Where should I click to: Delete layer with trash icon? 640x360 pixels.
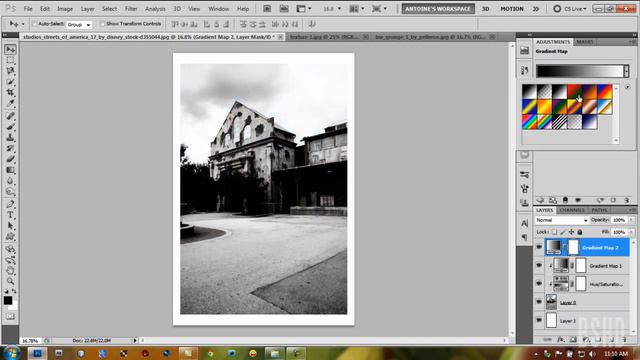point(624,340)
